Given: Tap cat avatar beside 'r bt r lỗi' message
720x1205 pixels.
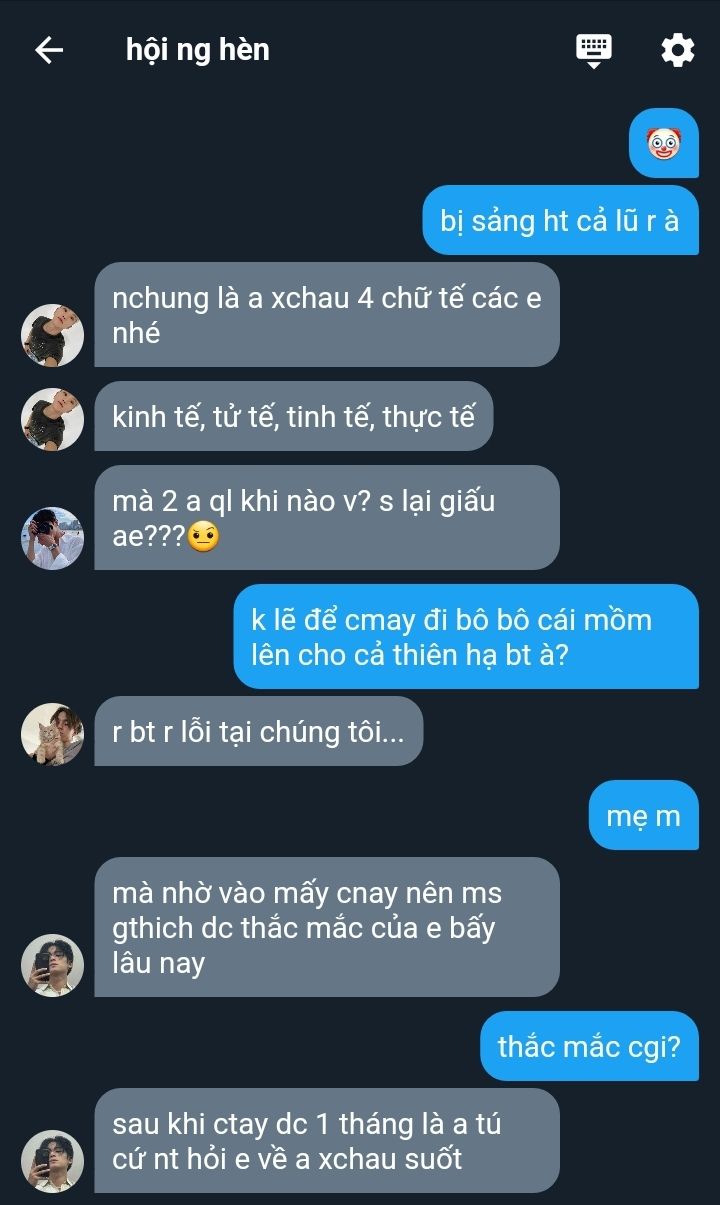Looking at the screenshot, I should pos(52,734).
